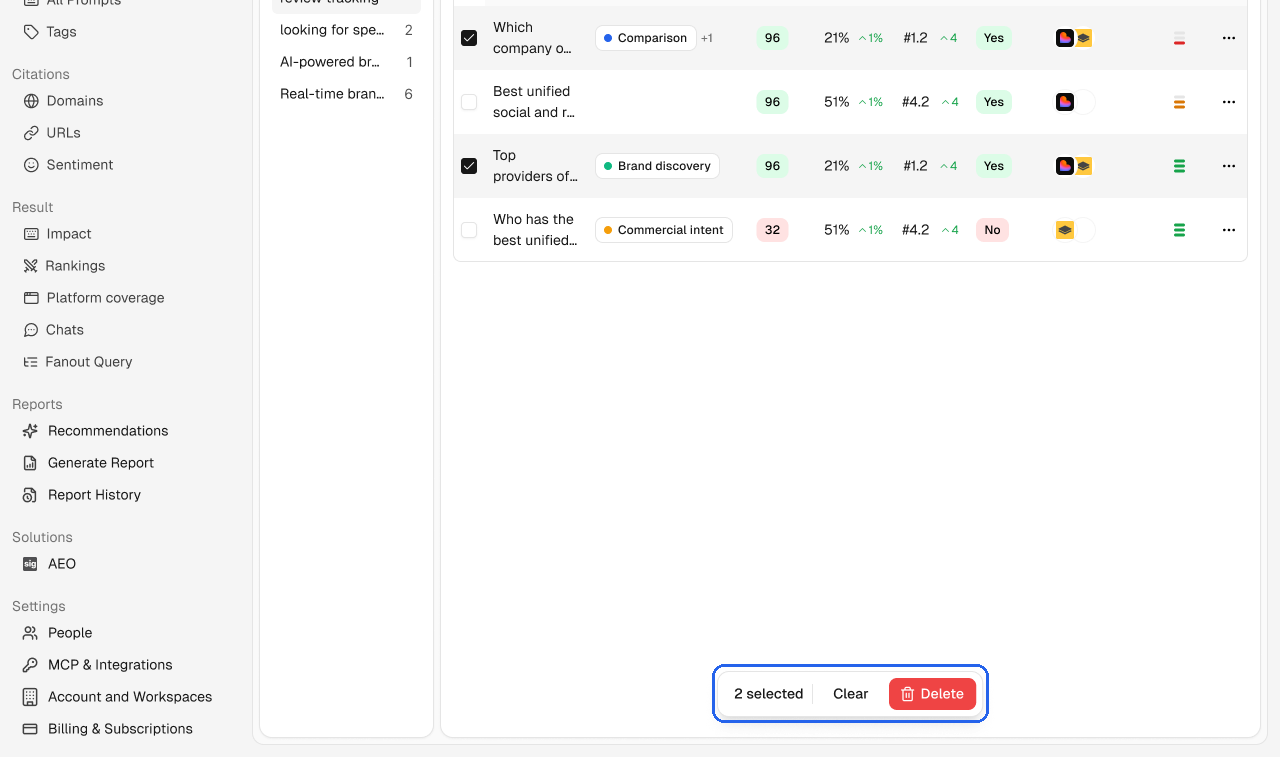The image size is (1280, 757).
Task: Select the 'AI-powered br...' topic
Action: tap(346, 62)
